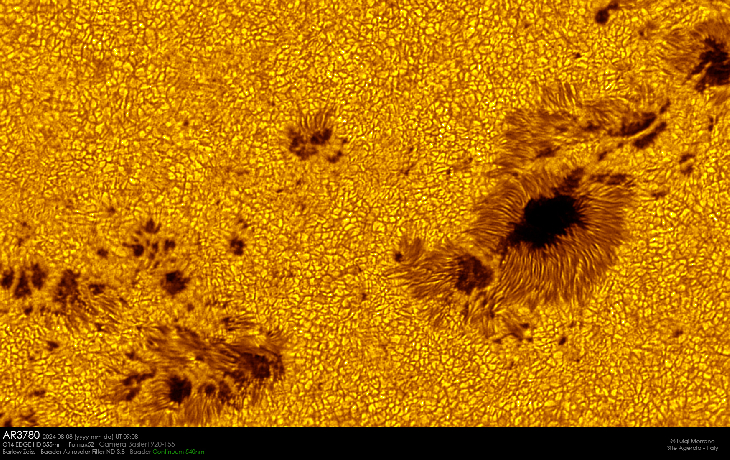Select the green Continuum 540nm text
The height and width of the screenshot is (460, 730).
(x=181, y=452)
